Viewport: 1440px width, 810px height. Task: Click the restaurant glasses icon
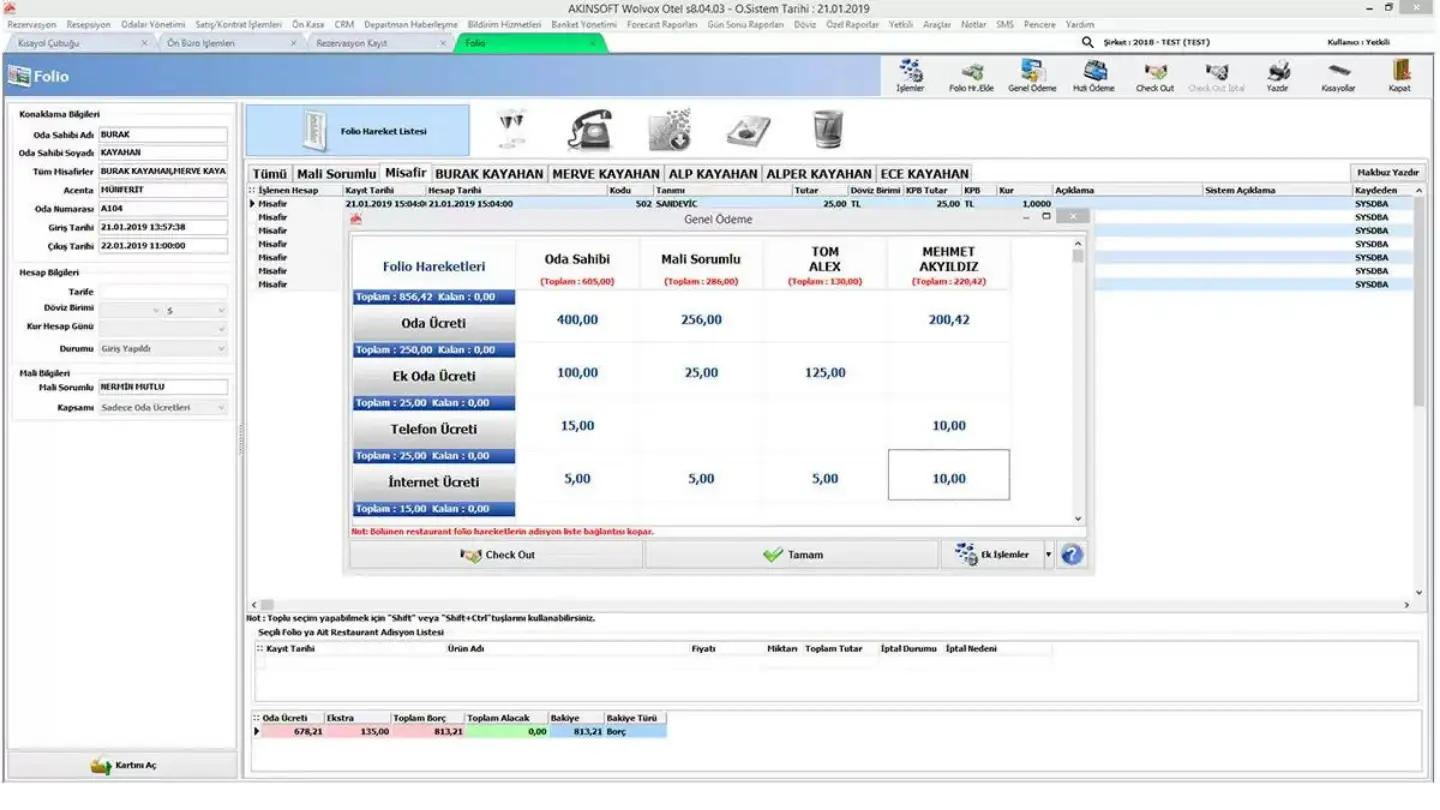513,130
